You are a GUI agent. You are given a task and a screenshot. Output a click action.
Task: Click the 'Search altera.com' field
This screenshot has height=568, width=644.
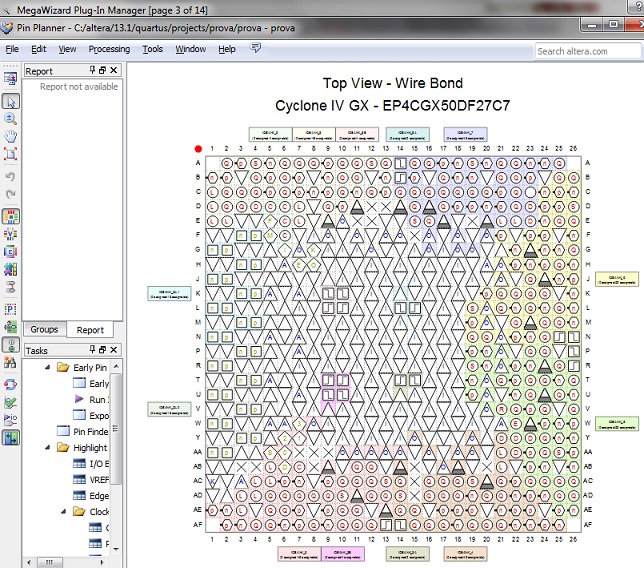(587, 51)
